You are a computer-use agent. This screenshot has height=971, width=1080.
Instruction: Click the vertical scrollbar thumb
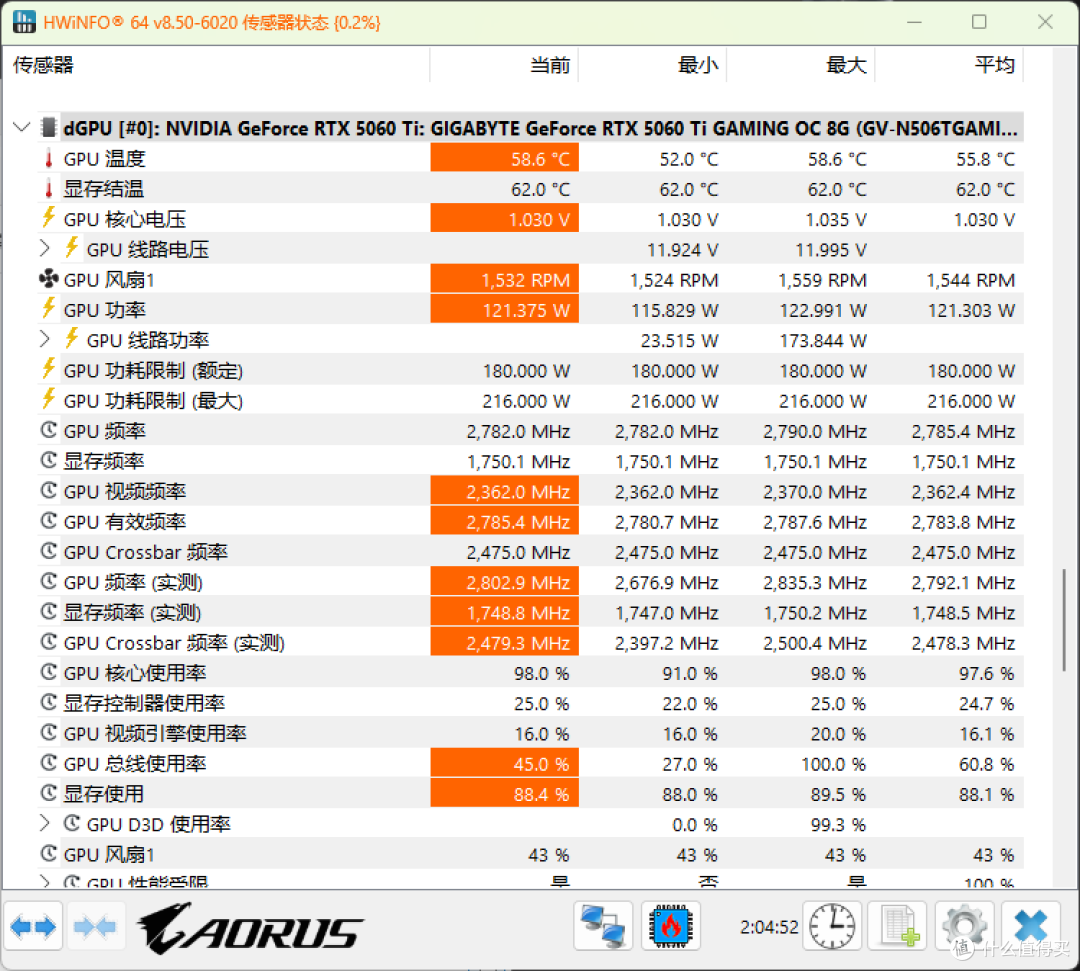1064,620
